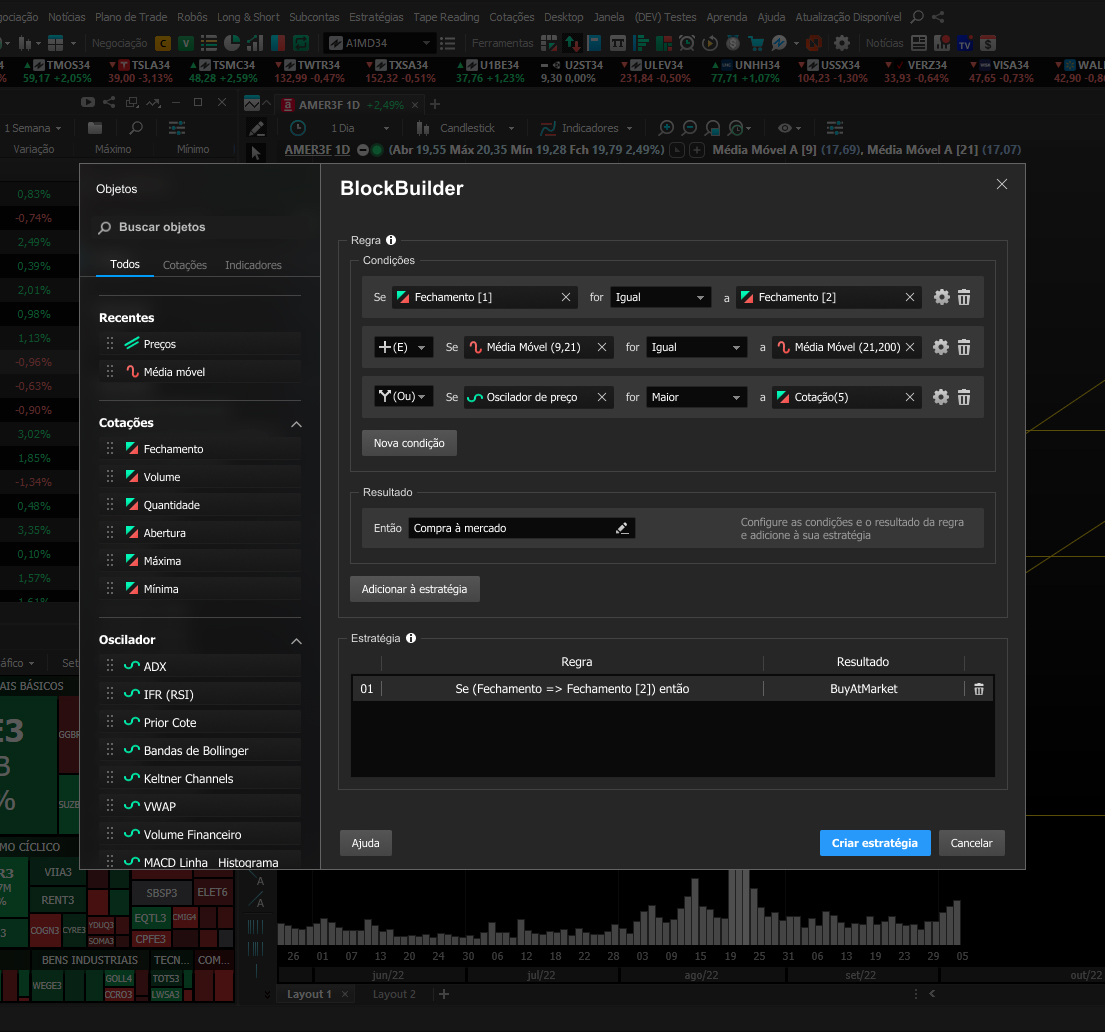Viewport: 1105px width, 1032px height.
Task: Switch to the Indicadores tab in the Objetos panel
Action: 253,265
